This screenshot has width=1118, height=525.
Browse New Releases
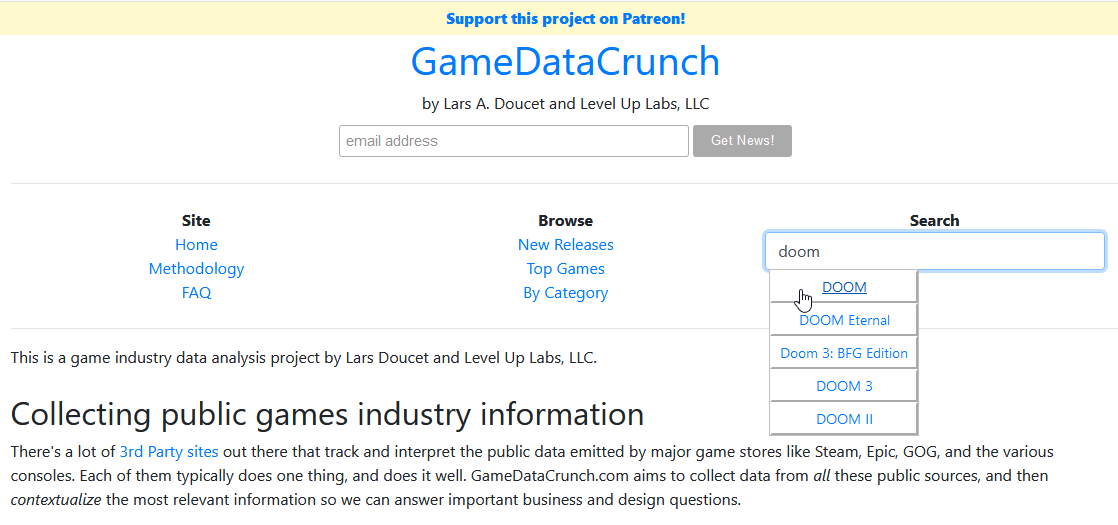coord(565,245)
